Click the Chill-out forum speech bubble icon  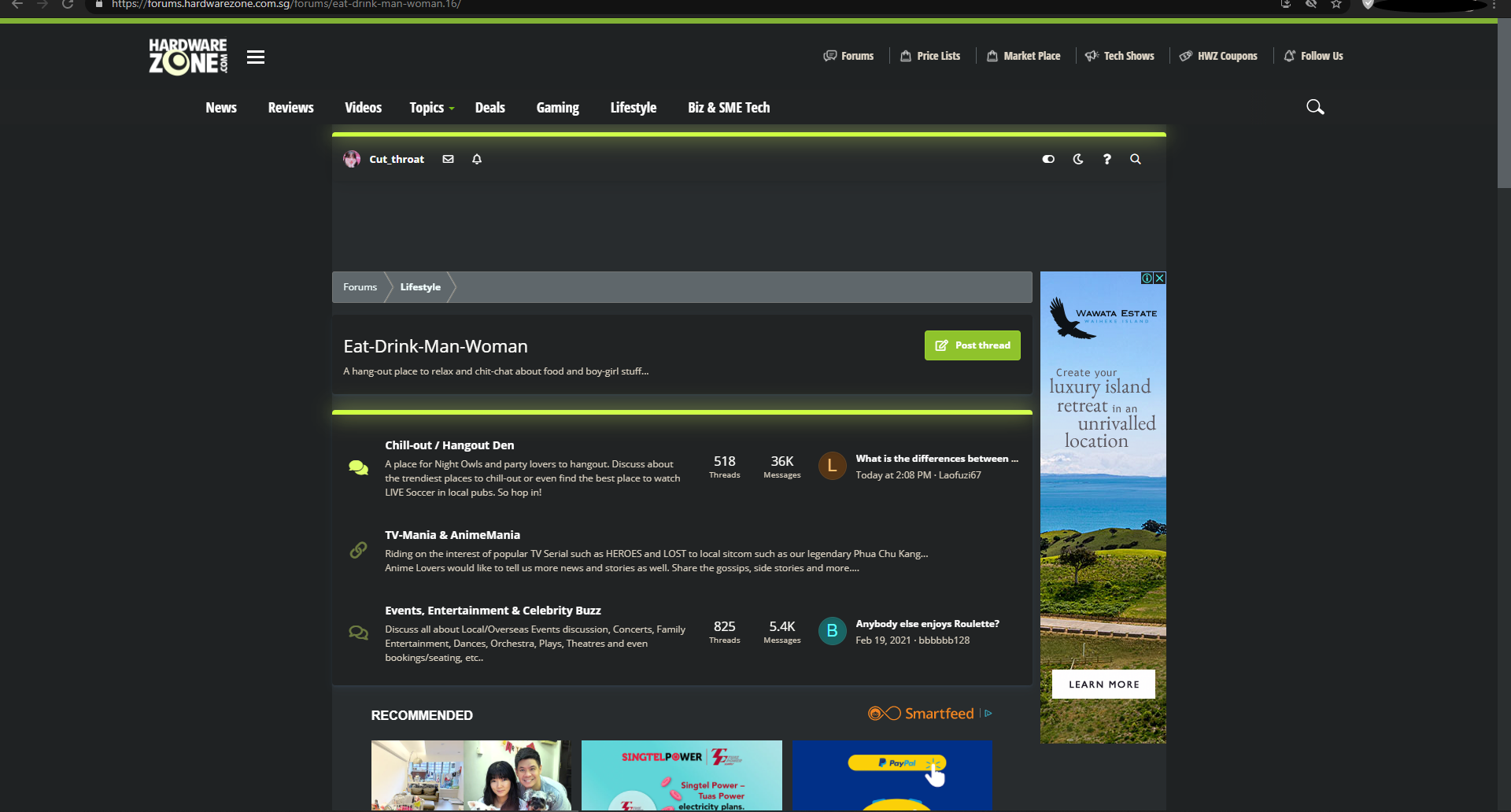358,467
